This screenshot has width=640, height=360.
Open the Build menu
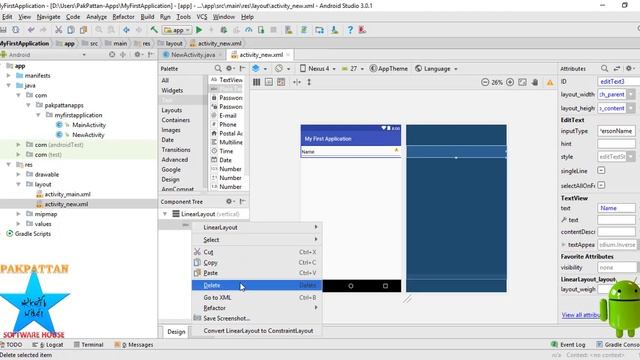pos(147,17)
